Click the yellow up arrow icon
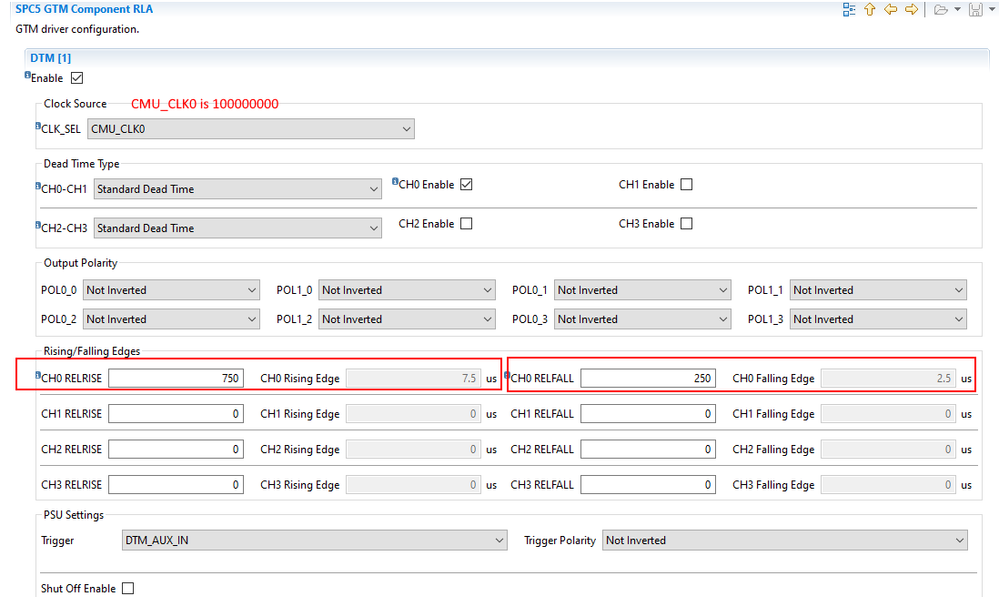This screenshot has width=999, height=597. pyautogui.click(x=870, y=10)
